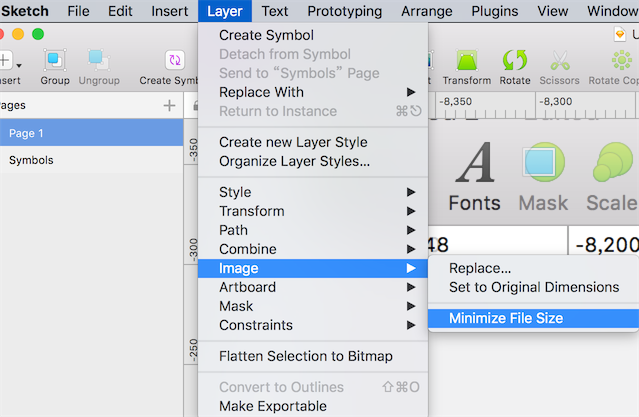Click the Create Symbol toolbar icon

[x=175, y=61]
